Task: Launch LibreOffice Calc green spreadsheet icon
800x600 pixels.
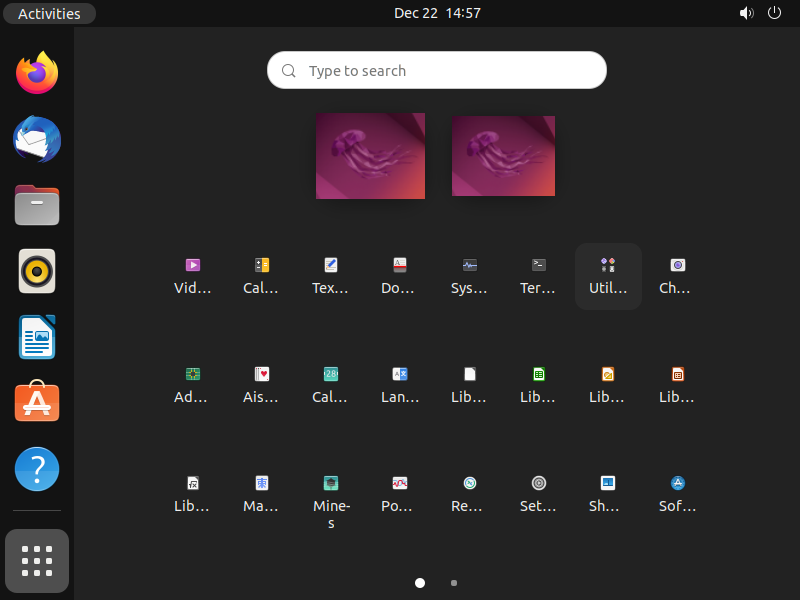Action: pyautogui.click(x=539, y=385)
